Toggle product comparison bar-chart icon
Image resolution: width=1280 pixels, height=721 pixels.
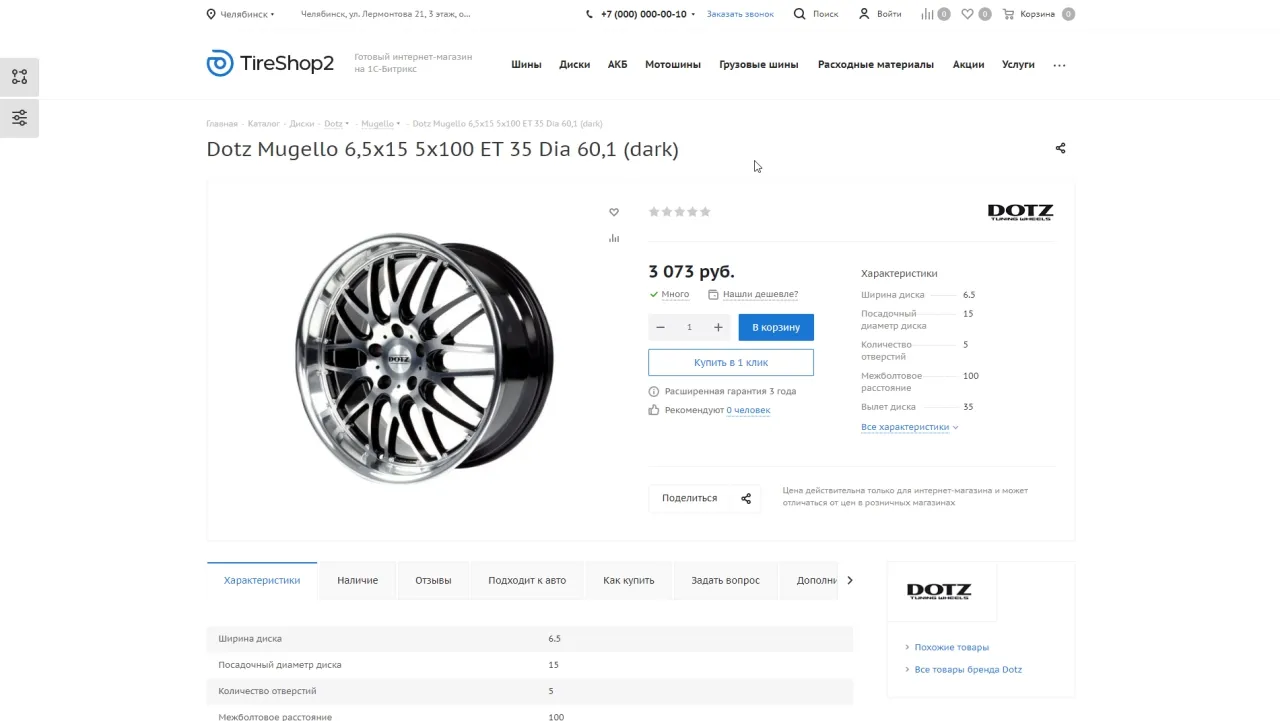[614, 238]
